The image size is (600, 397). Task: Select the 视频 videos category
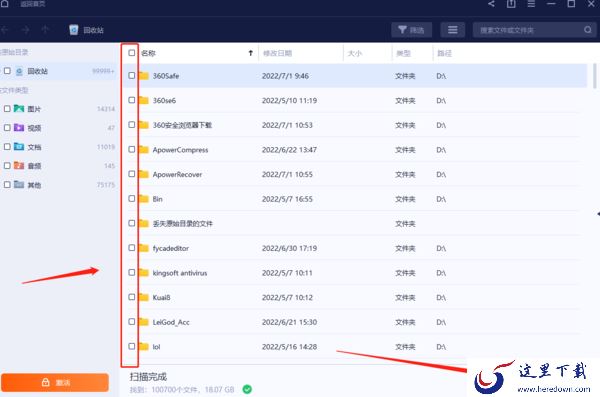pyautogui.click(x=58, y=128)
